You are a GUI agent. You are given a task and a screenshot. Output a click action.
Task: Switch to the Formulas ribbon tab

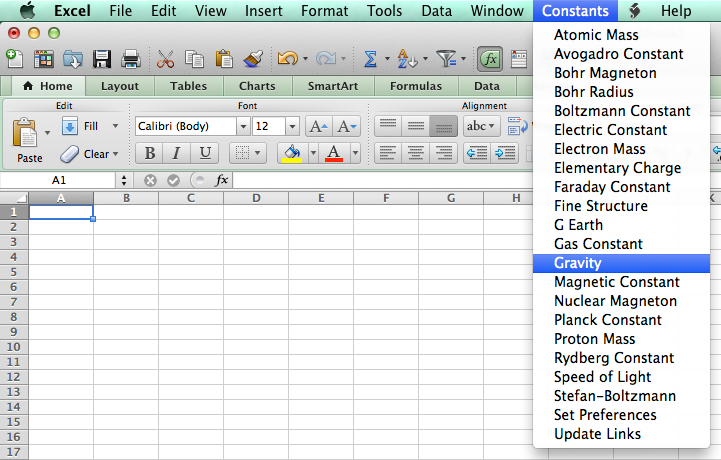(x=416, y=86)
